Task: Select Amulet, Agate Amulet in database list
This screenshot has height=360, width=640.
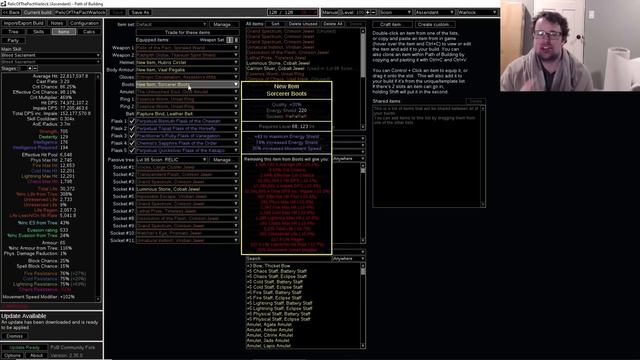Action: (x=269, y=324)
